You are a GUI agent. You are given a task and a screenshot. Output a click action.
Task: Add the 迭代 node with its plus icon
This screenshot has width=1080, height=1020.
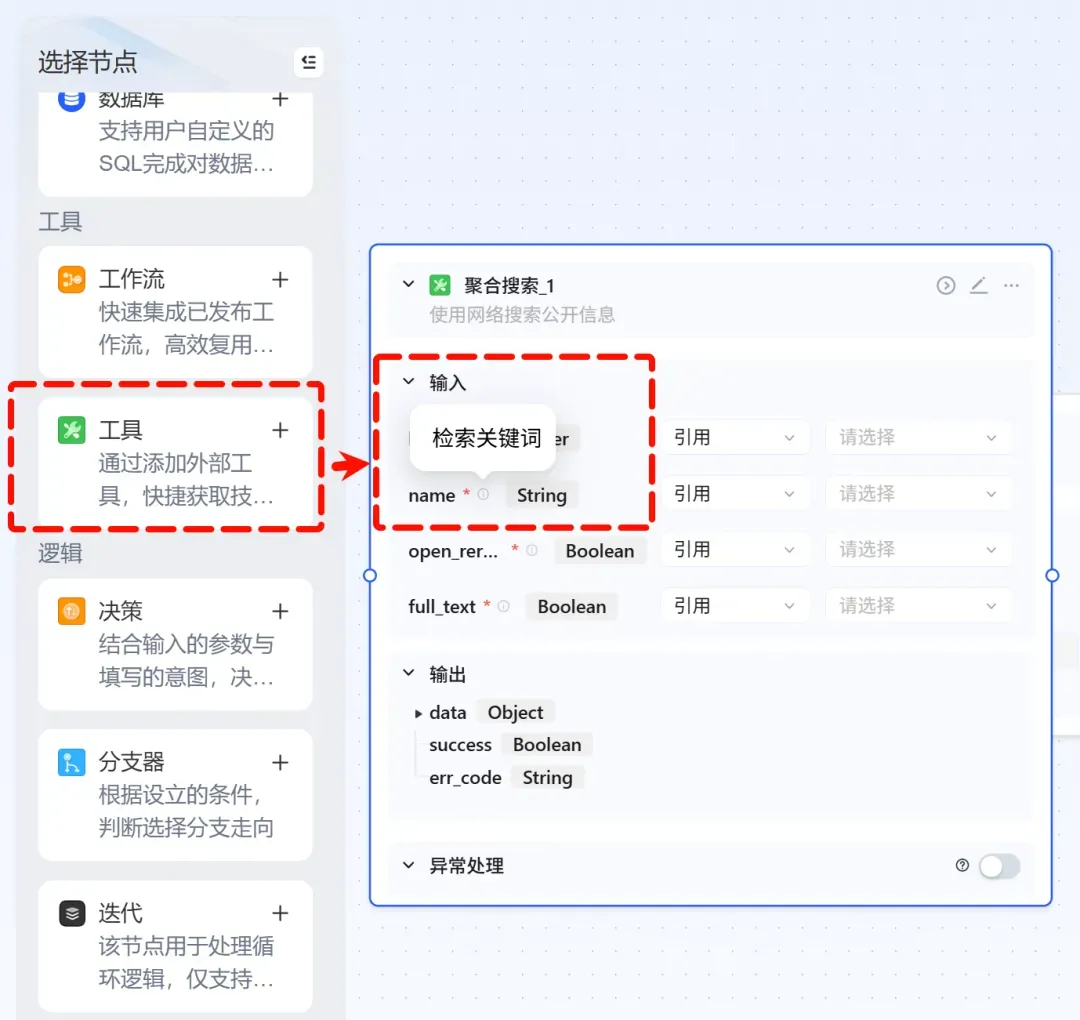(x=280, y=913)
